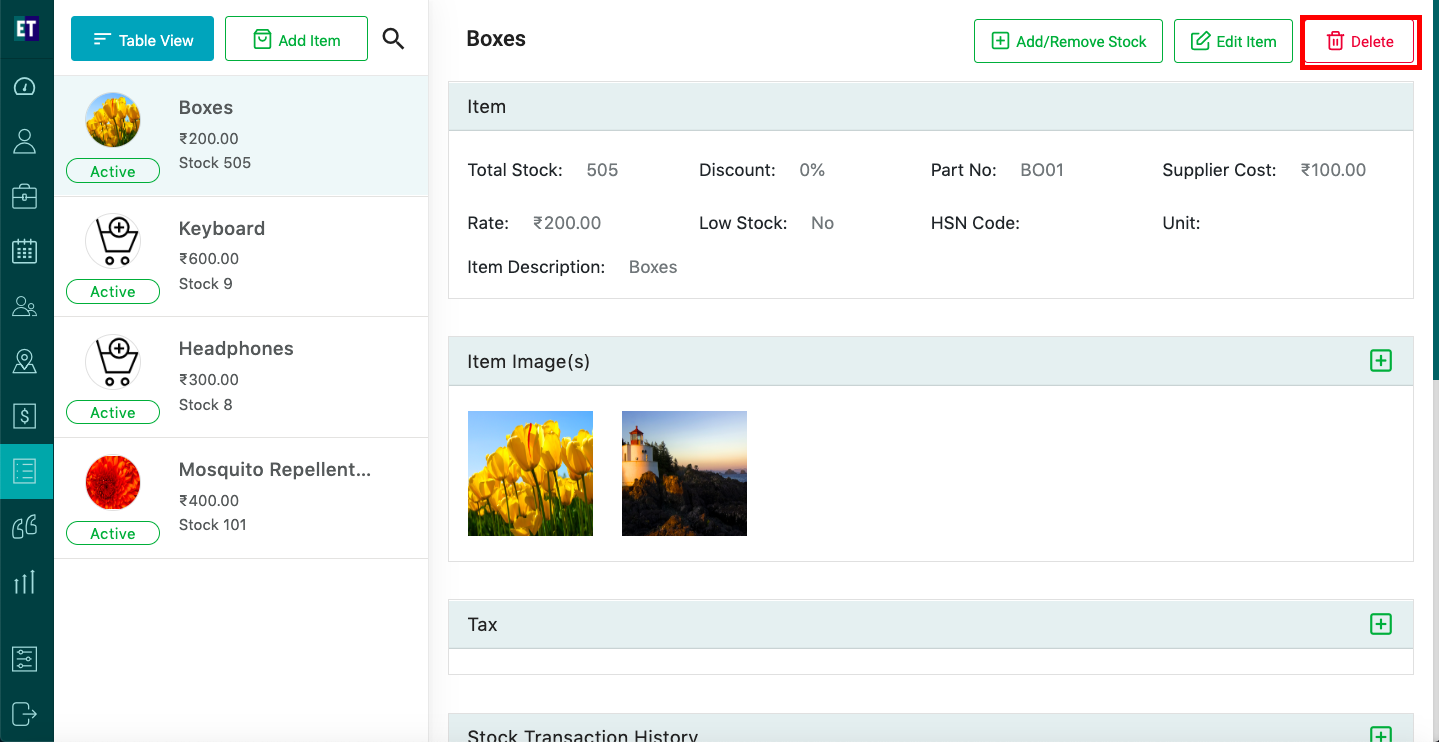
Task: Click the Item Image(s) section header text
Action: pos(529,361)
